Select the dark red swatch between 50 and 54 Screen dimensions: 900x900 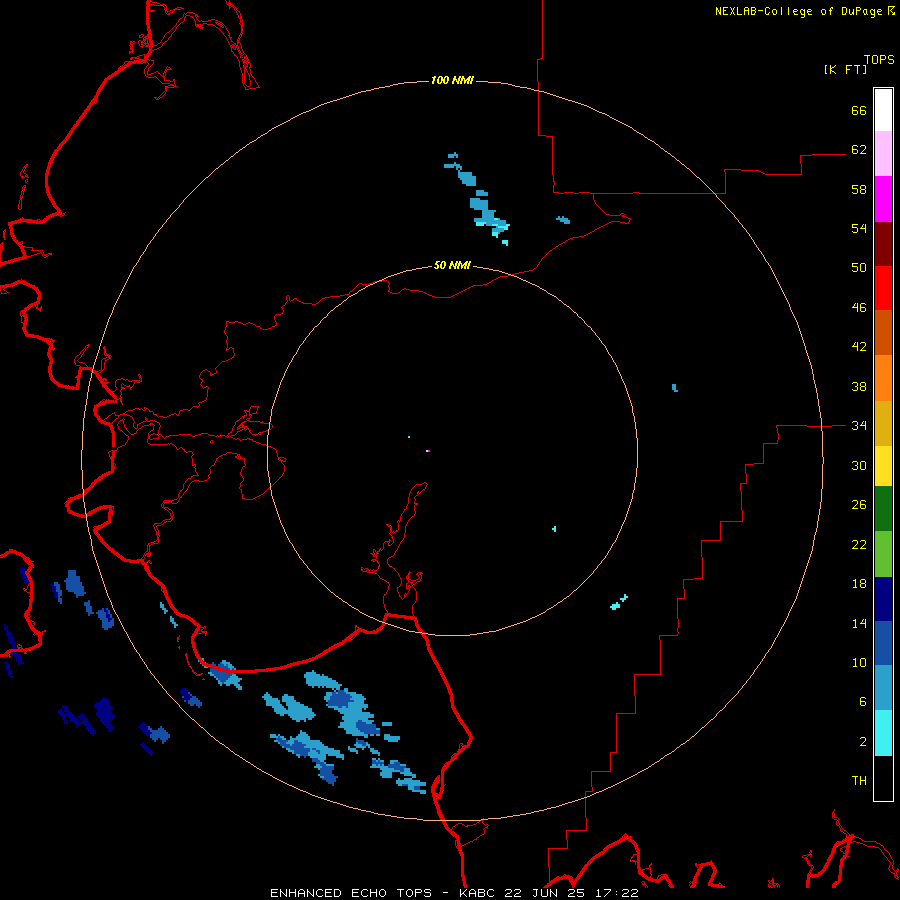coord(883,244)
